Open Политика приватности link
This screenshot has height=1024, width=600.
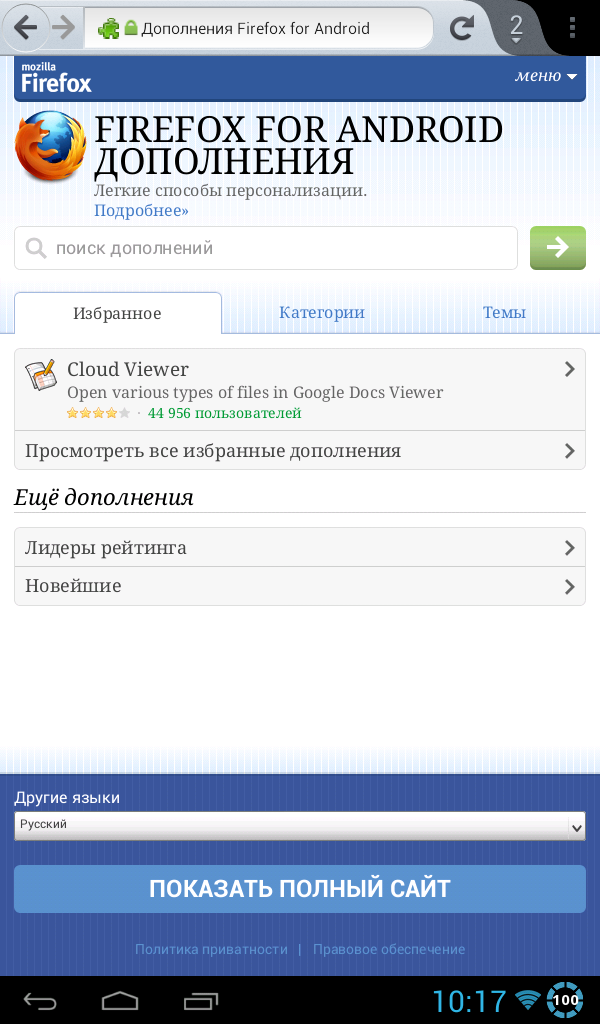click(211, 949)
